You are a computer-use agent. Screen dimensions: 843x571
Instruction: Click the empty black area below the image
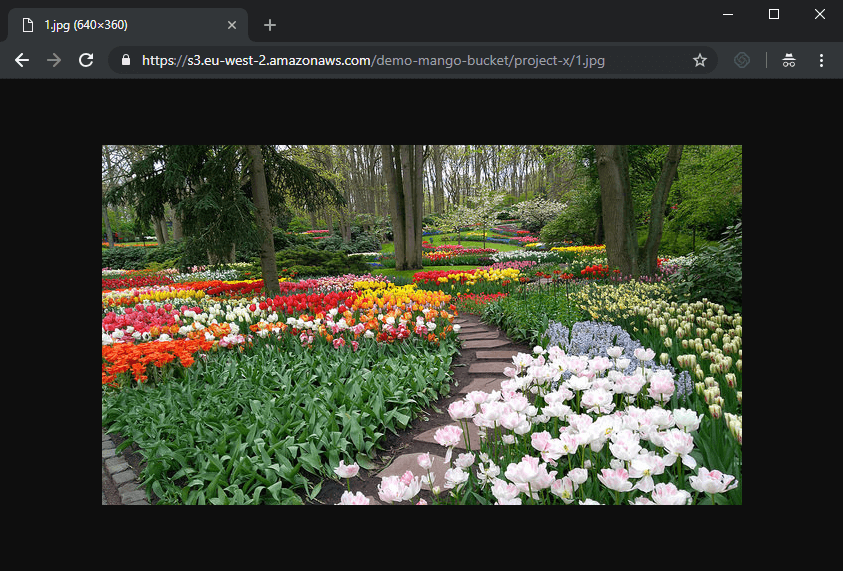(421, 538)
